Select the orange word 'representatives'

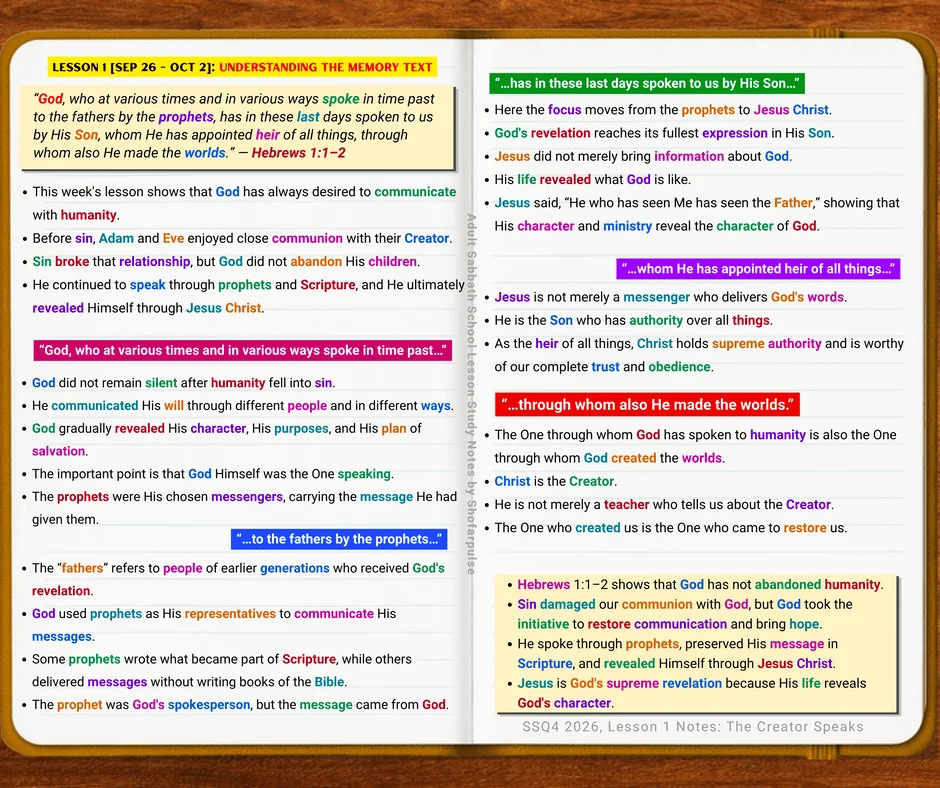(x=230, y=613)
